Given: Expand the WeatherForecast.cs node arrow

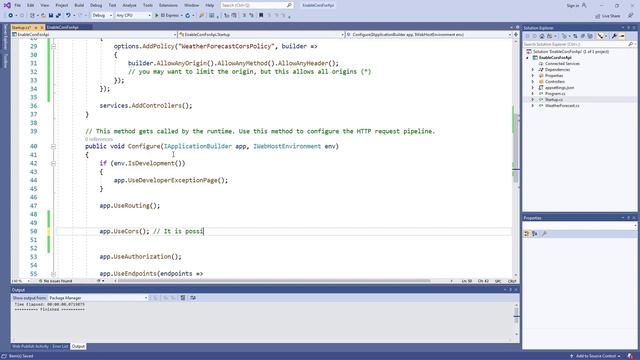Looking at the screenshot, I should (532, 106).
